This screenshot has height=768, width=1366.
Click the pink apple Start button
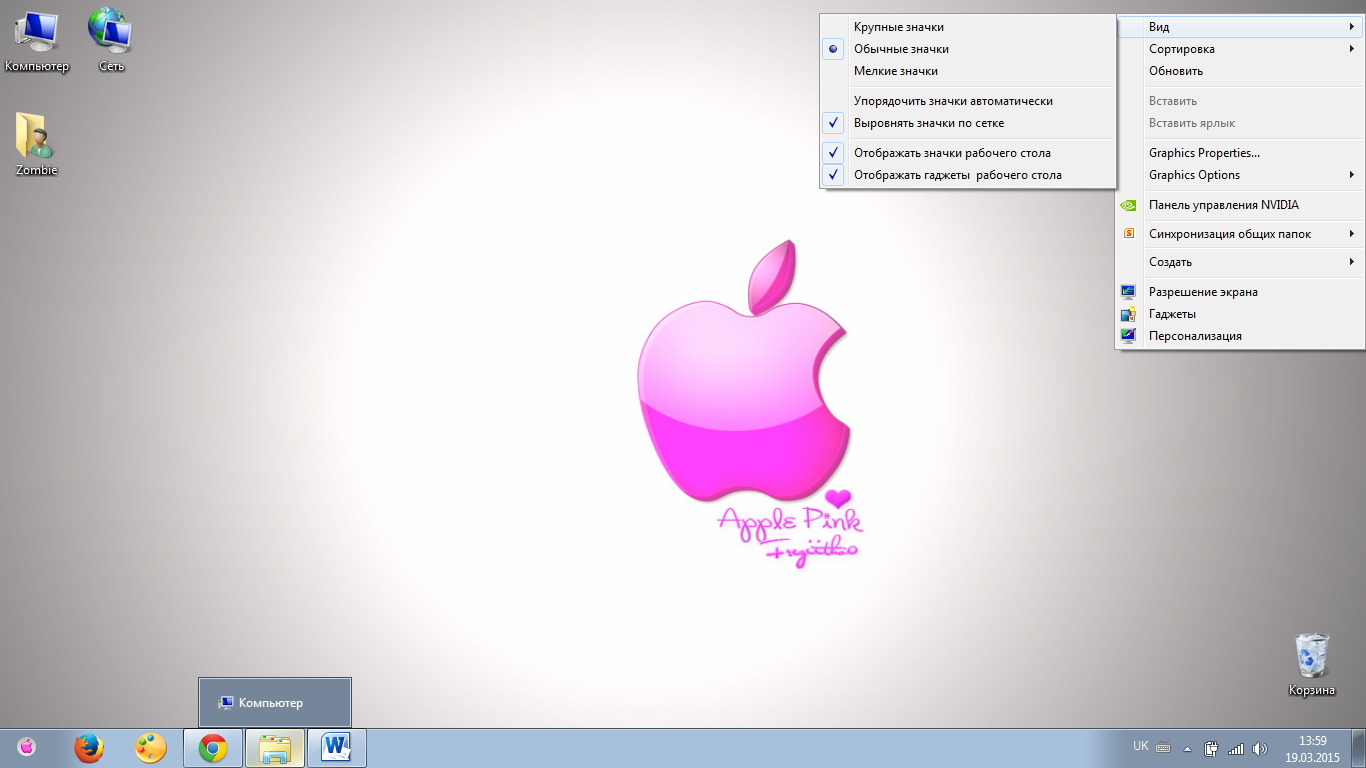pyautogui.click(x=27, y=747)
